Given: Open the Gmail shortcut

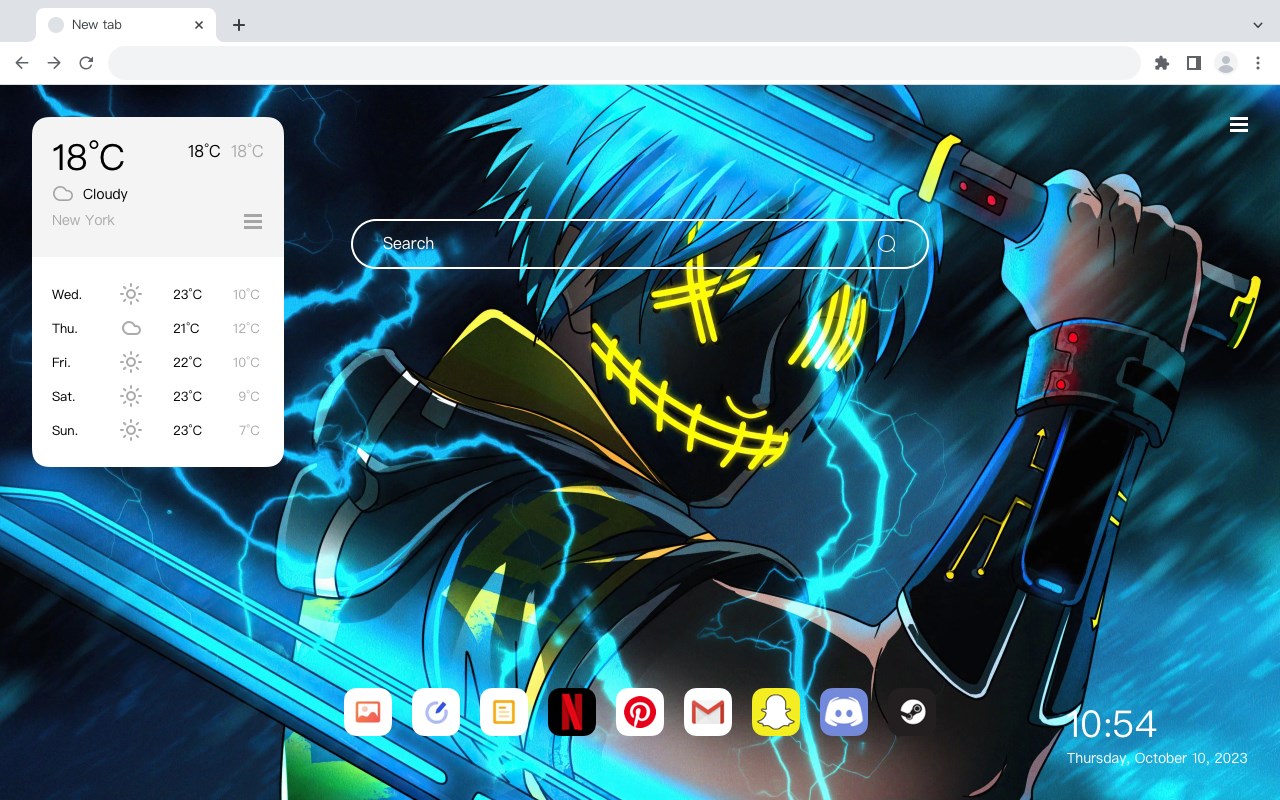Looking at the screenshot, I should [x=708, y=712].
